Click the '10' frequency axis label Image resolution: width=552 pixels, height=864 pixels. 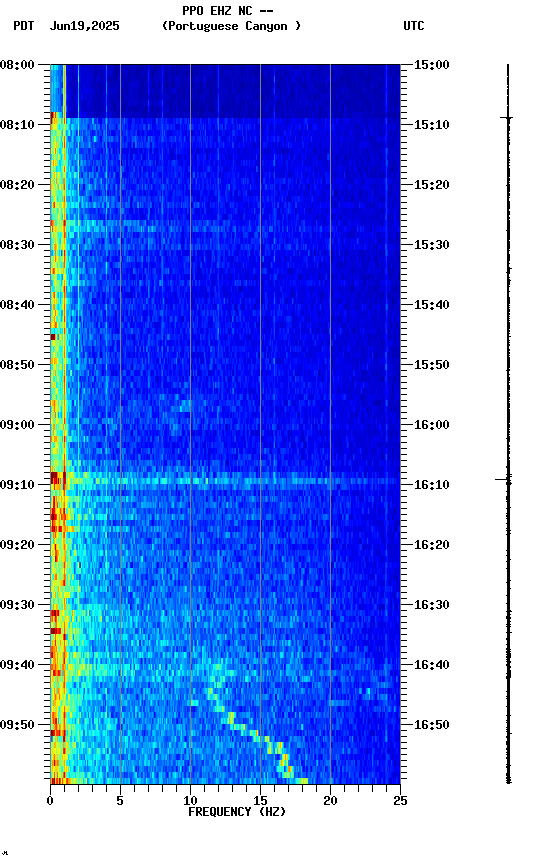pos(190,801)
